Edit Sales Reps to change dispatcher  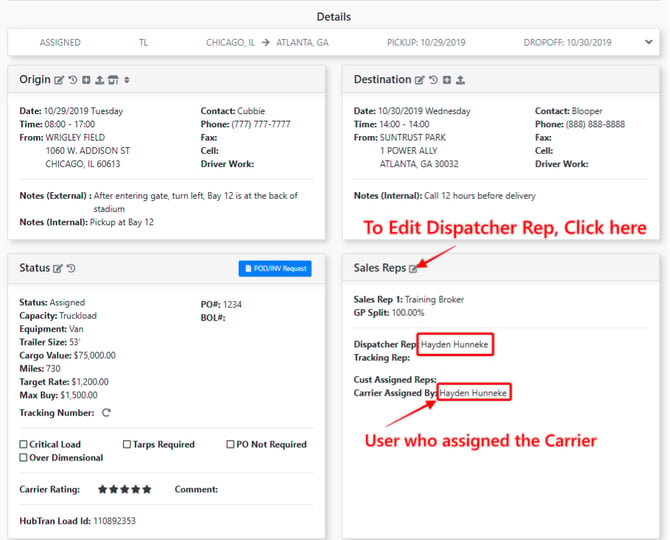pyautogui.click(x=413, y=269)
